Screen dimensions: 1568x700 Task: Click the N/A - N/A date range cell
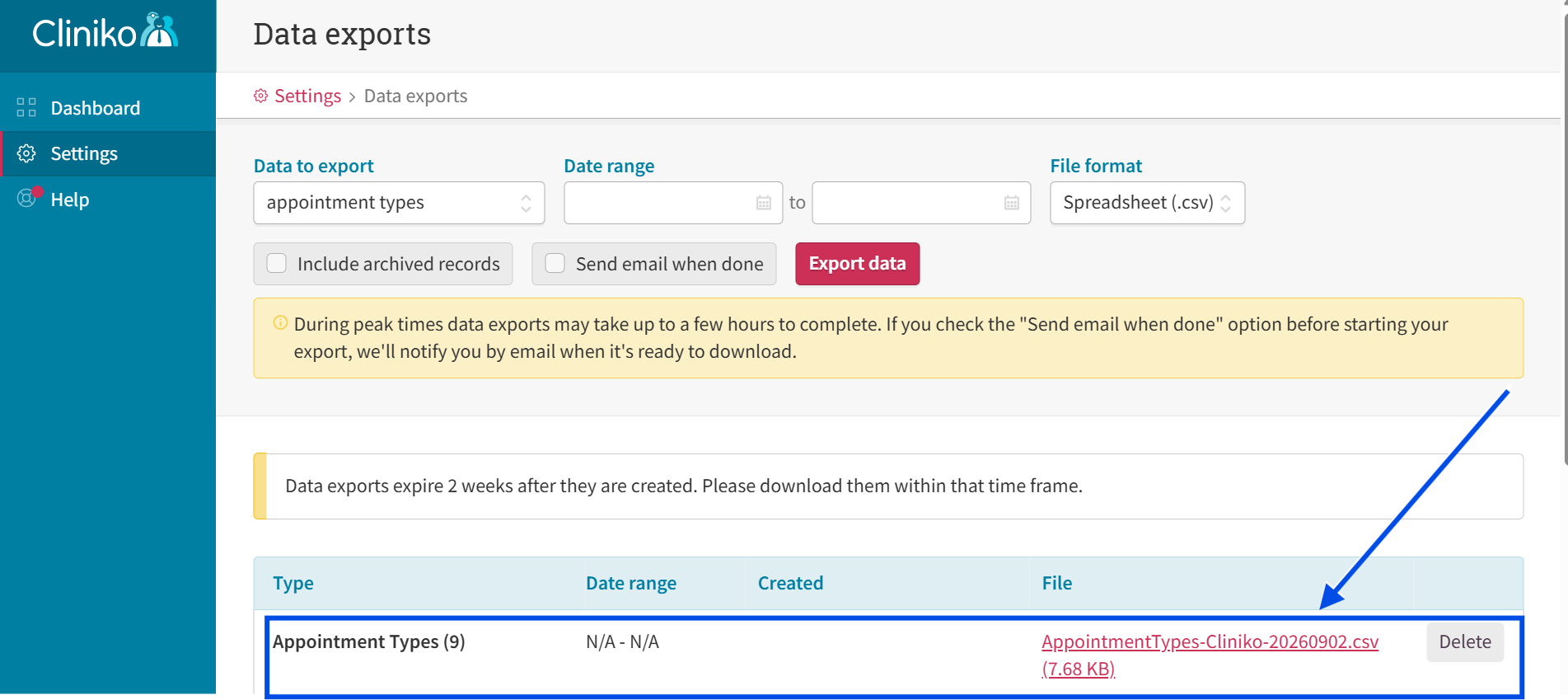tap(622, 641)
